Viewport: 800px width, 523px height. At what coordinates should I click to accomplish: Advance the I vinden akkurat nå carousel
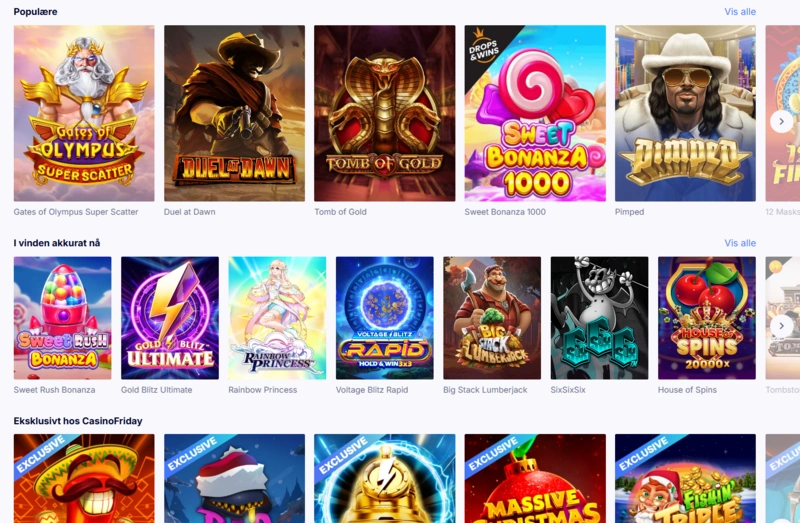click(781, 326)
